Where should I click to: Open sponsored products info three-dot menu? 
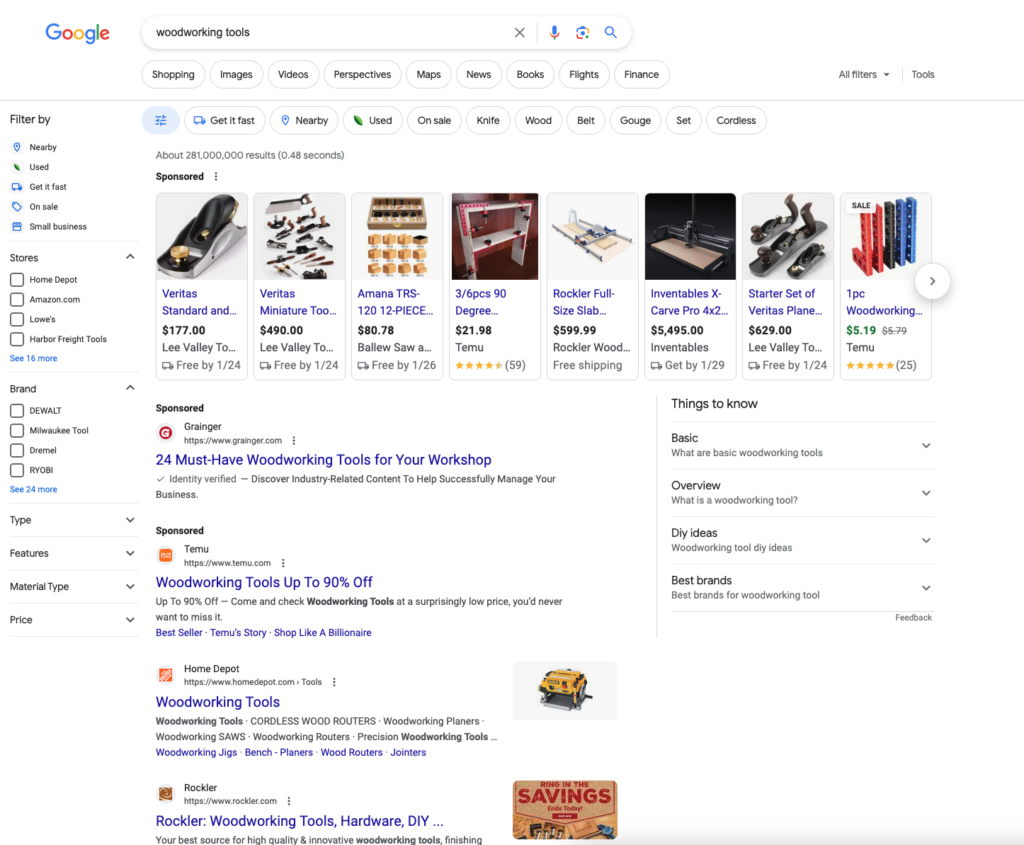pyautogui.click(x=216, y=176)
